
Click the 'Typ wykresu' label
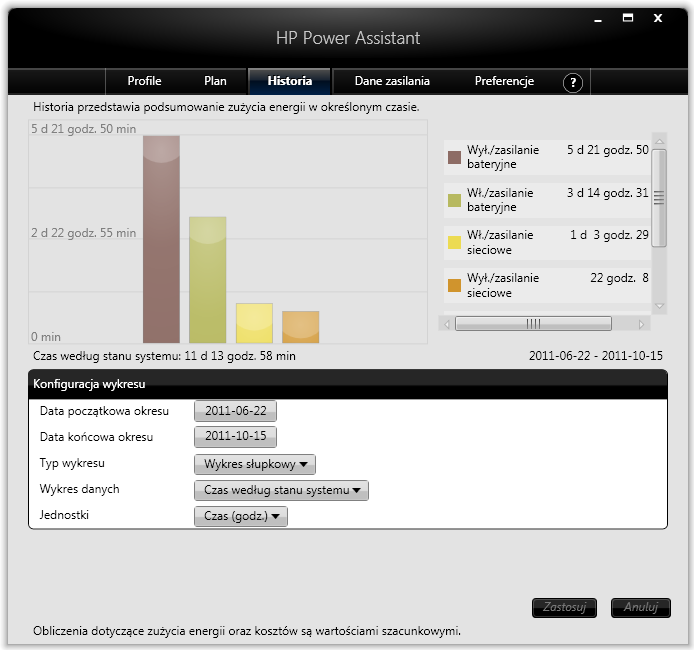tap(72, 463)
